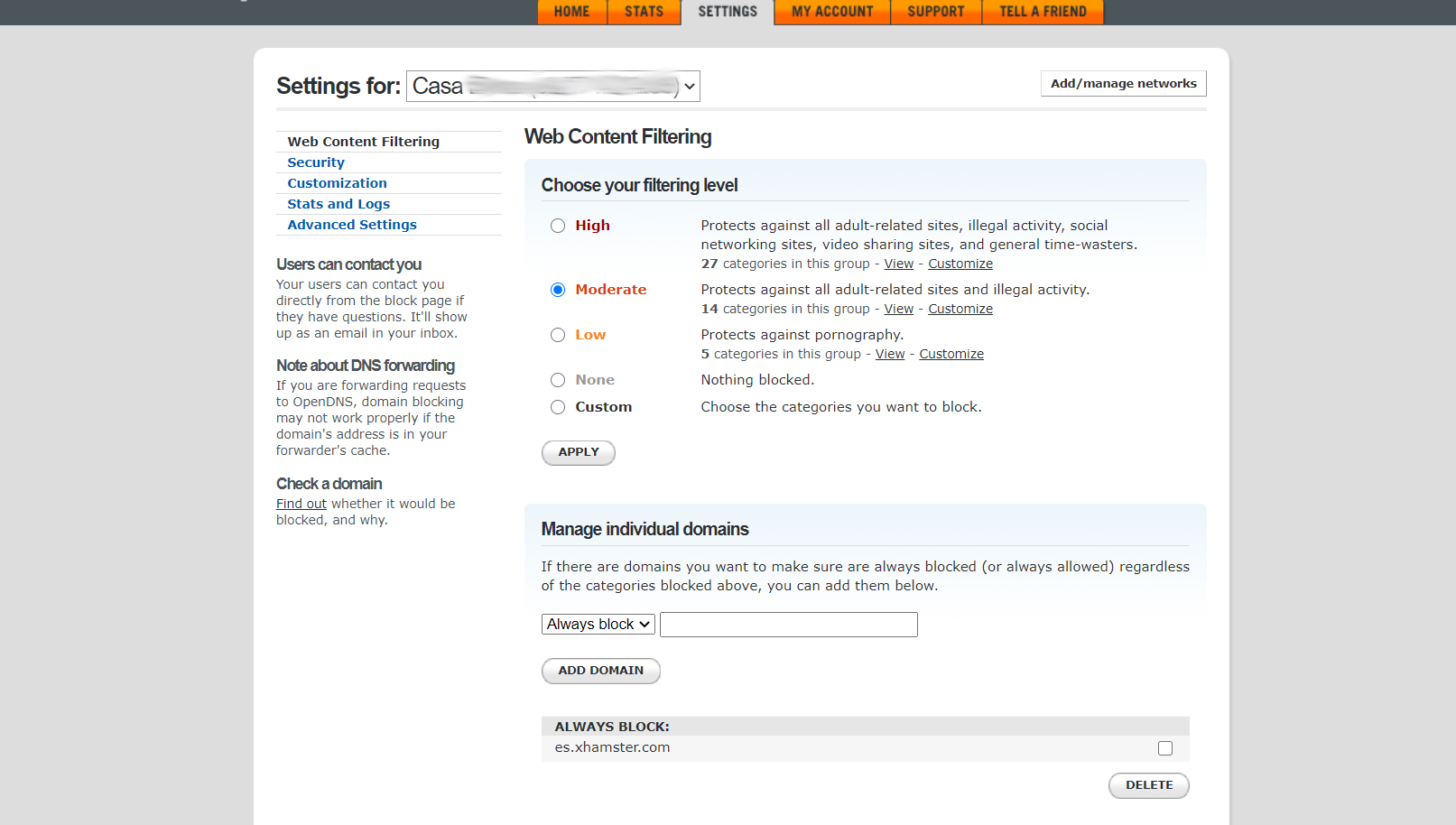The image size is (1456, 825).
Task: Go to the Home tab
Action: click(571, 12)
